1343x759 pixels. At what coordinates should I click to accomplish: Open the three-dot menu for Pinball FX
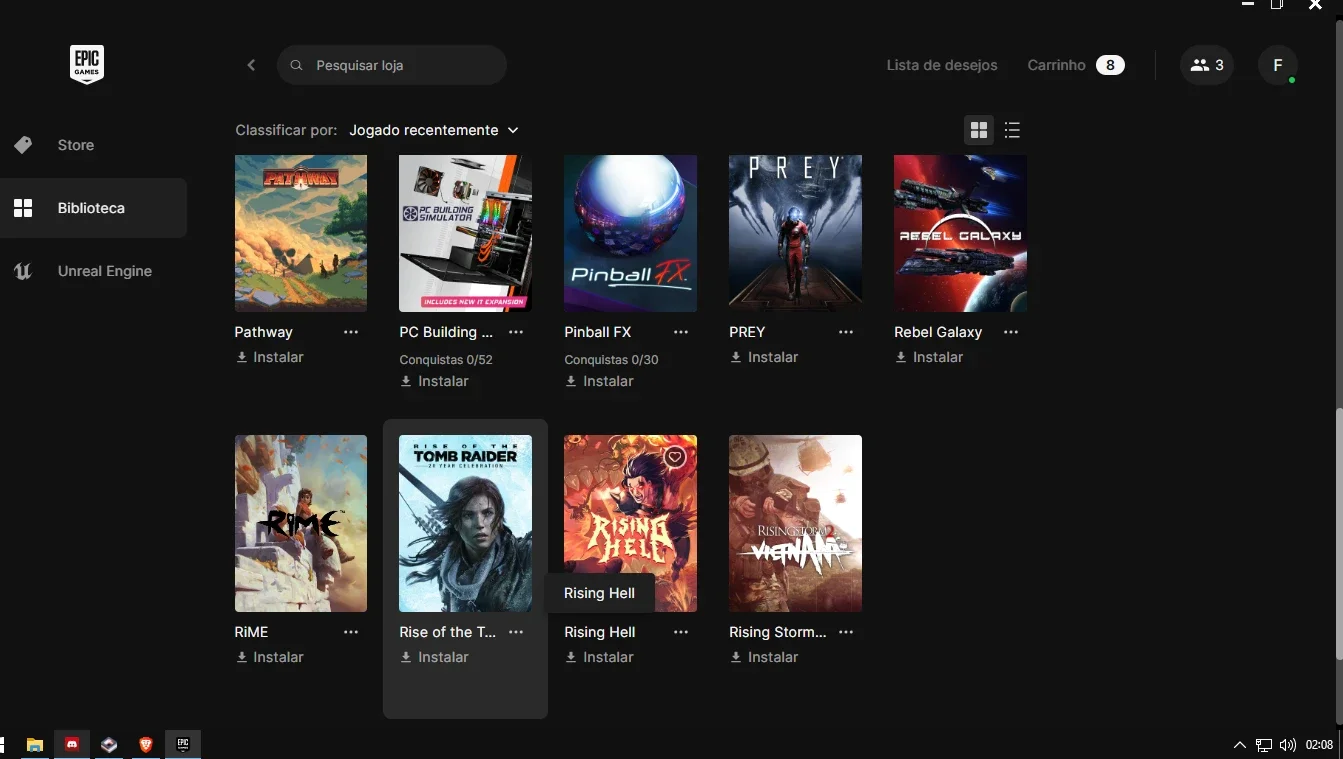click(681, 332)
